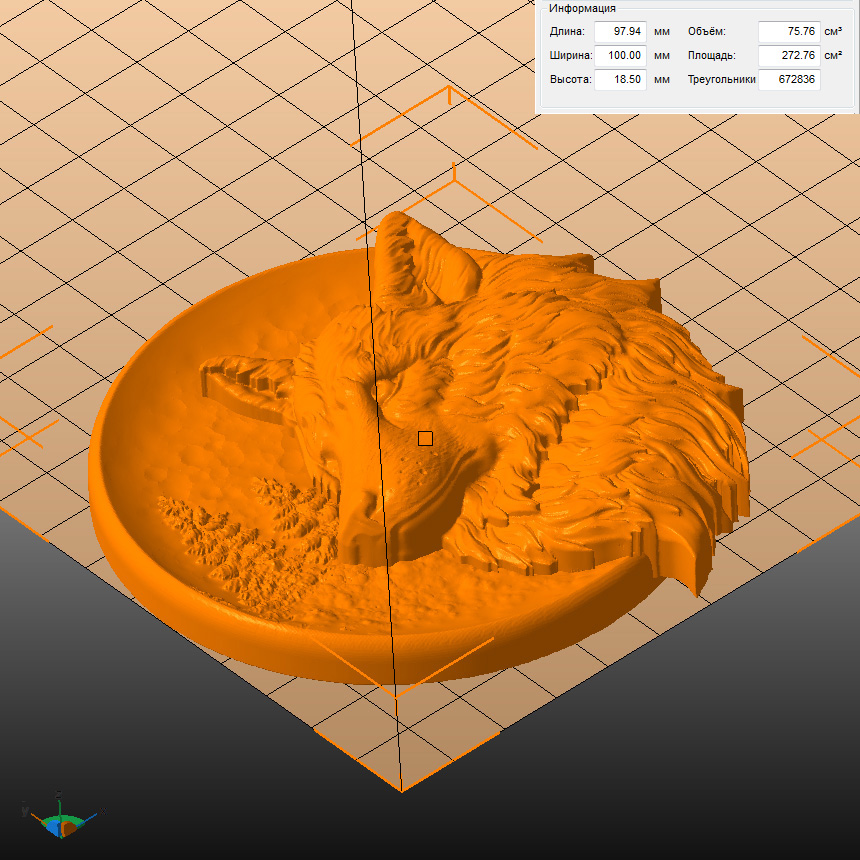Click the Объём value field

(788, 32)
